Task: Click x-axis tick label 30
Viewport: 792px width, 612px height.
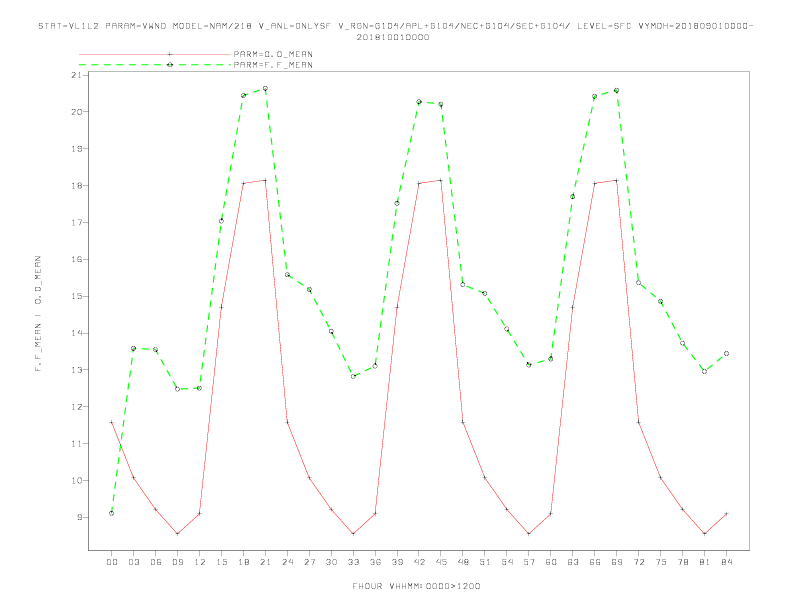Action: 331,562
